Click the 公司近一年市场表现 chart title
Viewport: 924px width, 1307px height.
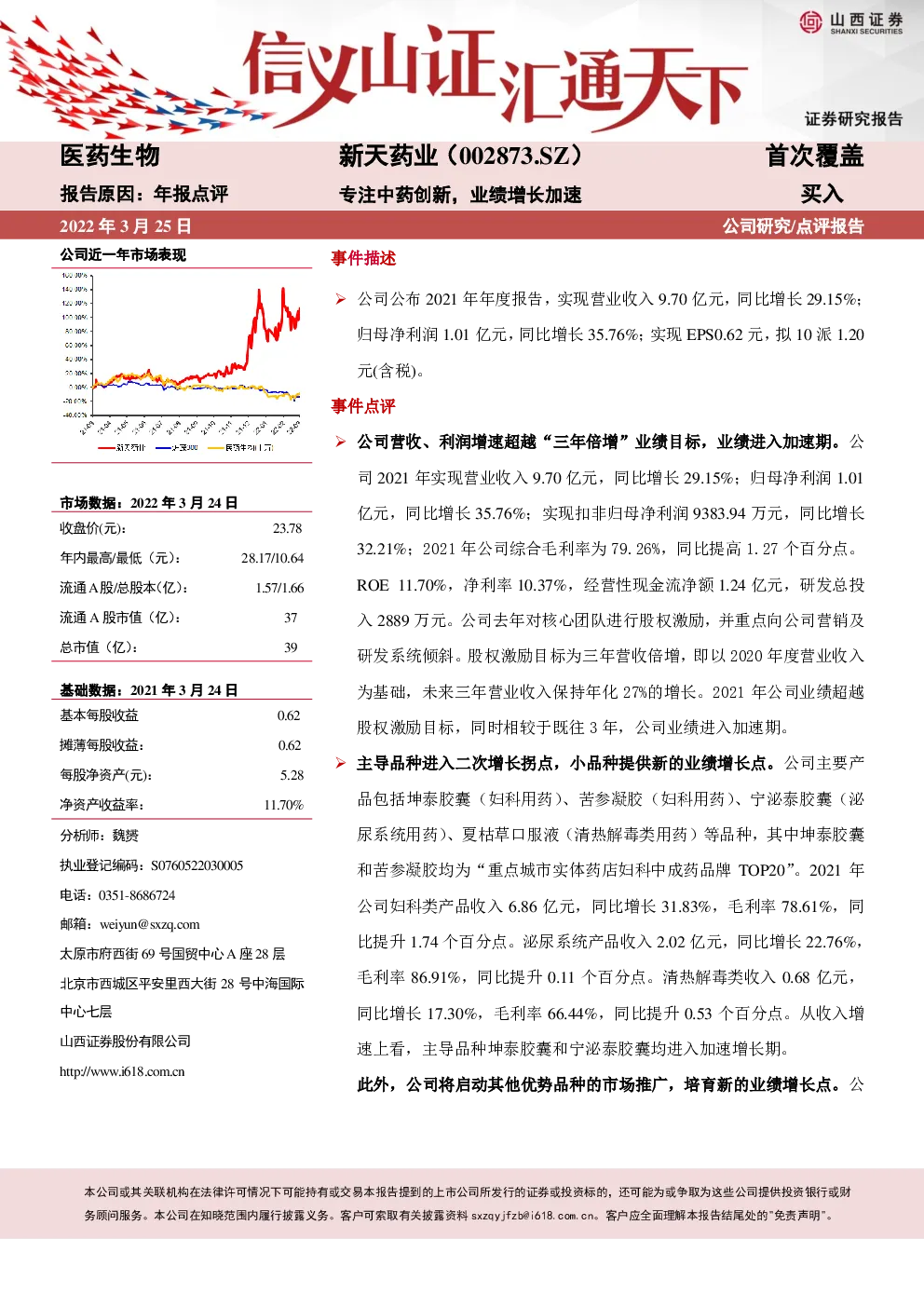tap(123, 254)
